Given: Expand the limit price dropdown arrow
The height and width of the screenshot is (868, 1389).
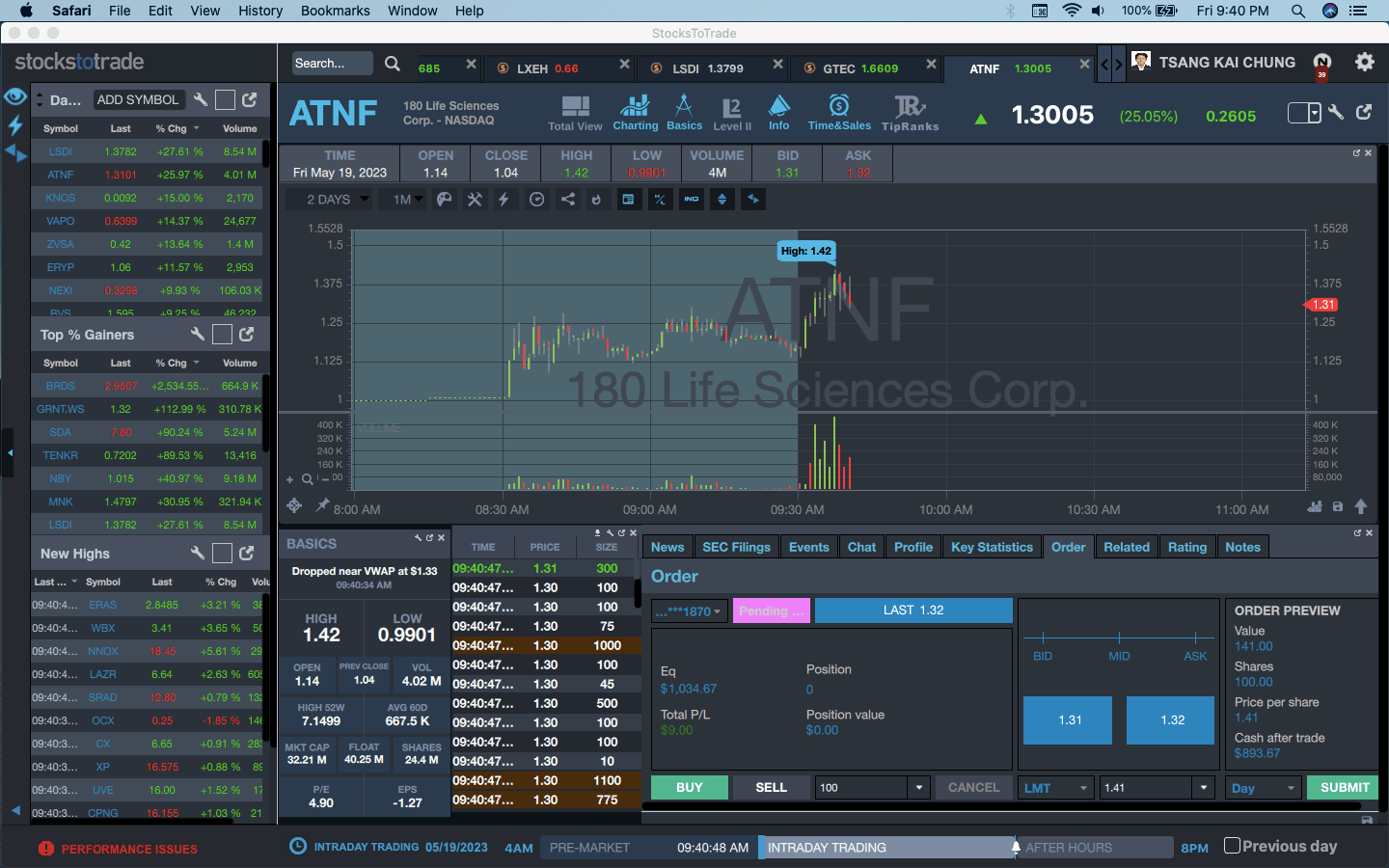Looking at the screenshot, I should click(1203, 788).
